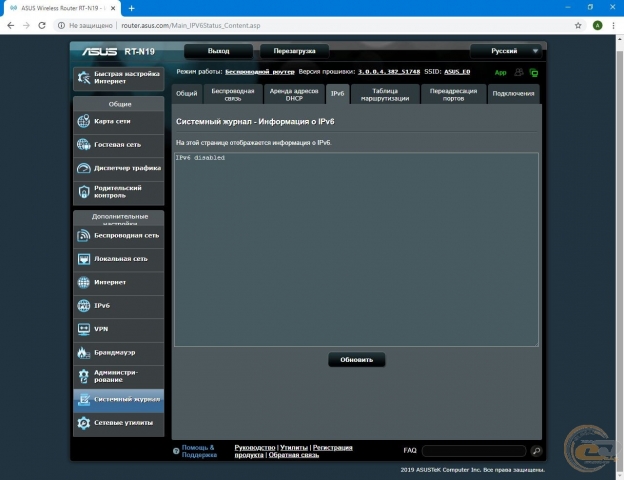The width and height of the screenshot is (624, 480).
Task: Switch to Переадресация портов tab
Action: coord(453,94)
